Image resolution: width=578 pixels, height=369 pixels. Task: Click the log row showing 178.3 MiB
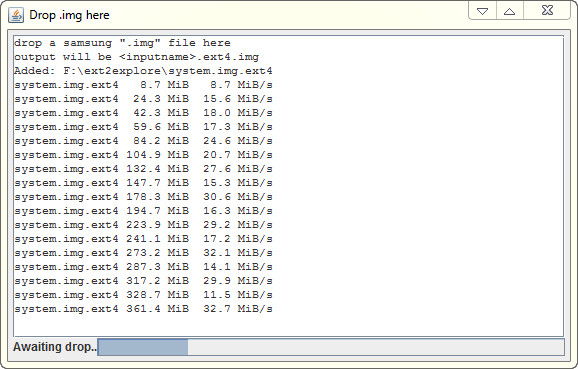[x=143, y=197]
